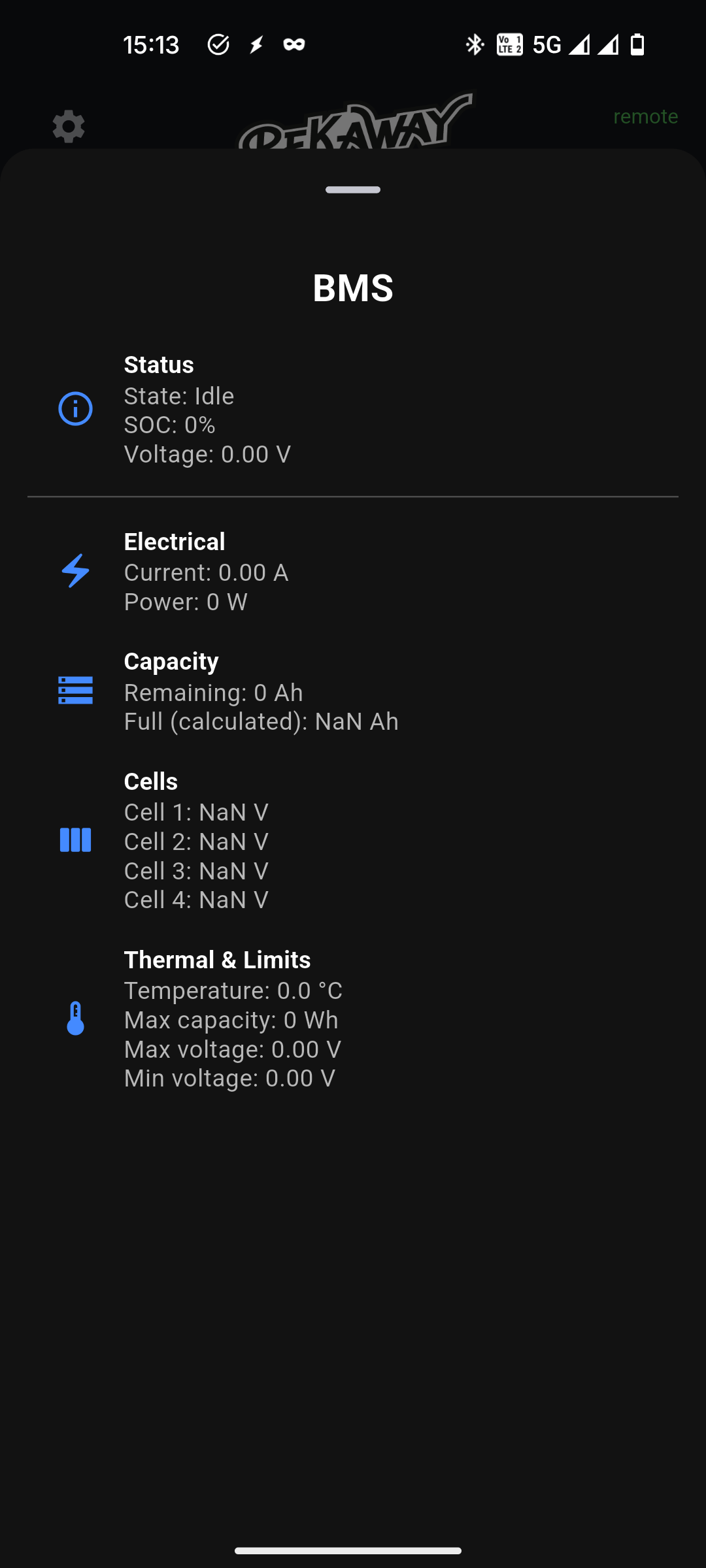The width and height of the screenshot is (706, 1568).
Task: Tap the Capacity storage bars icon
Action: click(x=76, y=691)
